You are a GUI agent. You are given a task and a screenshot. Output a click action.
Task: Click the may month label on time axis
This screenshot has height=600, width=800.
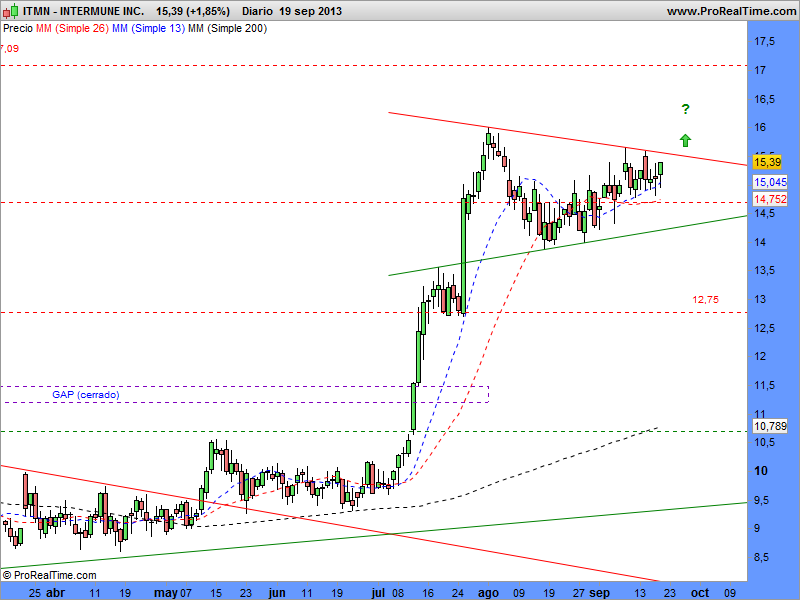[166, 593]
